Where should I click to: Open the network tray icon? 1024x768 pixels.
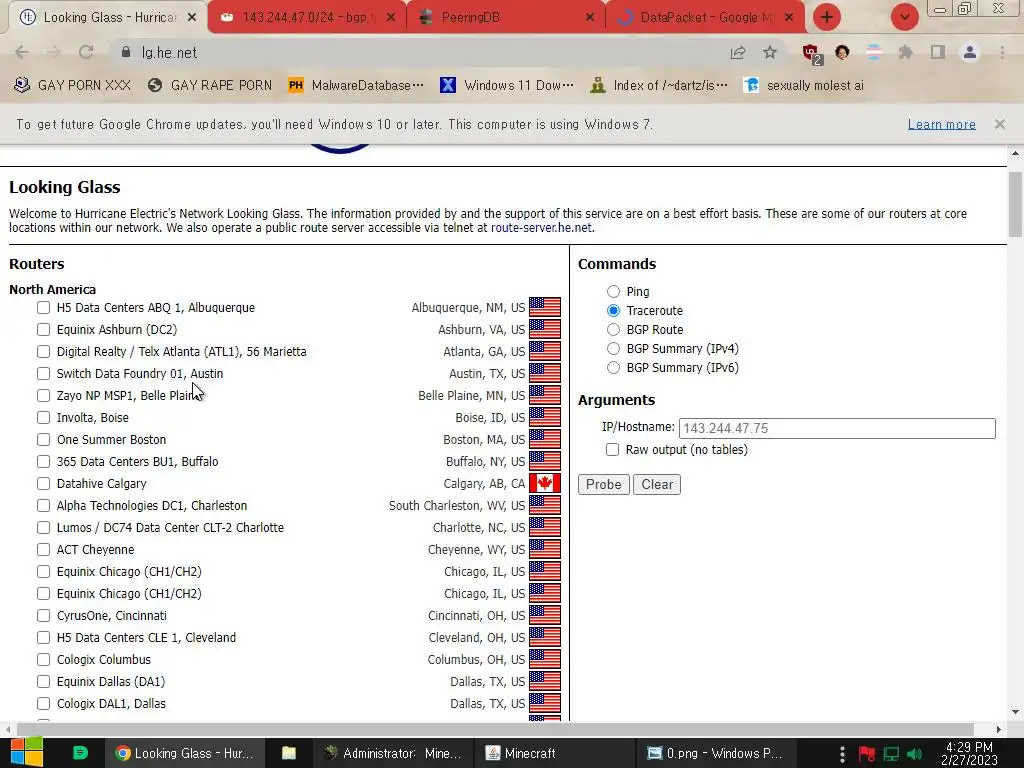click(x=891, y=754)
